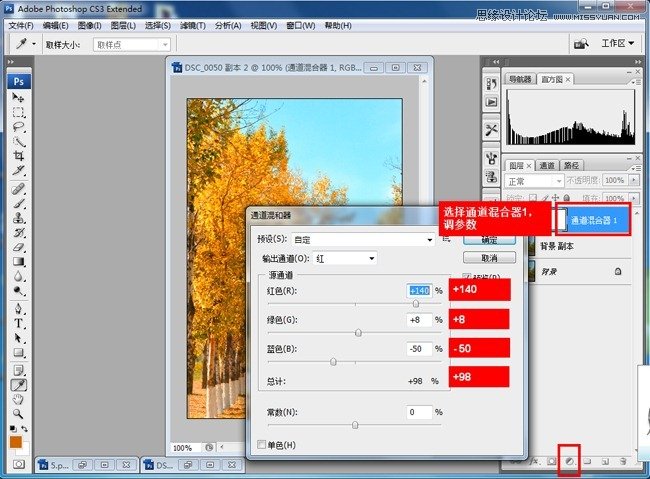Select the Hand tool
650x479 pixels.
point(18,400)
